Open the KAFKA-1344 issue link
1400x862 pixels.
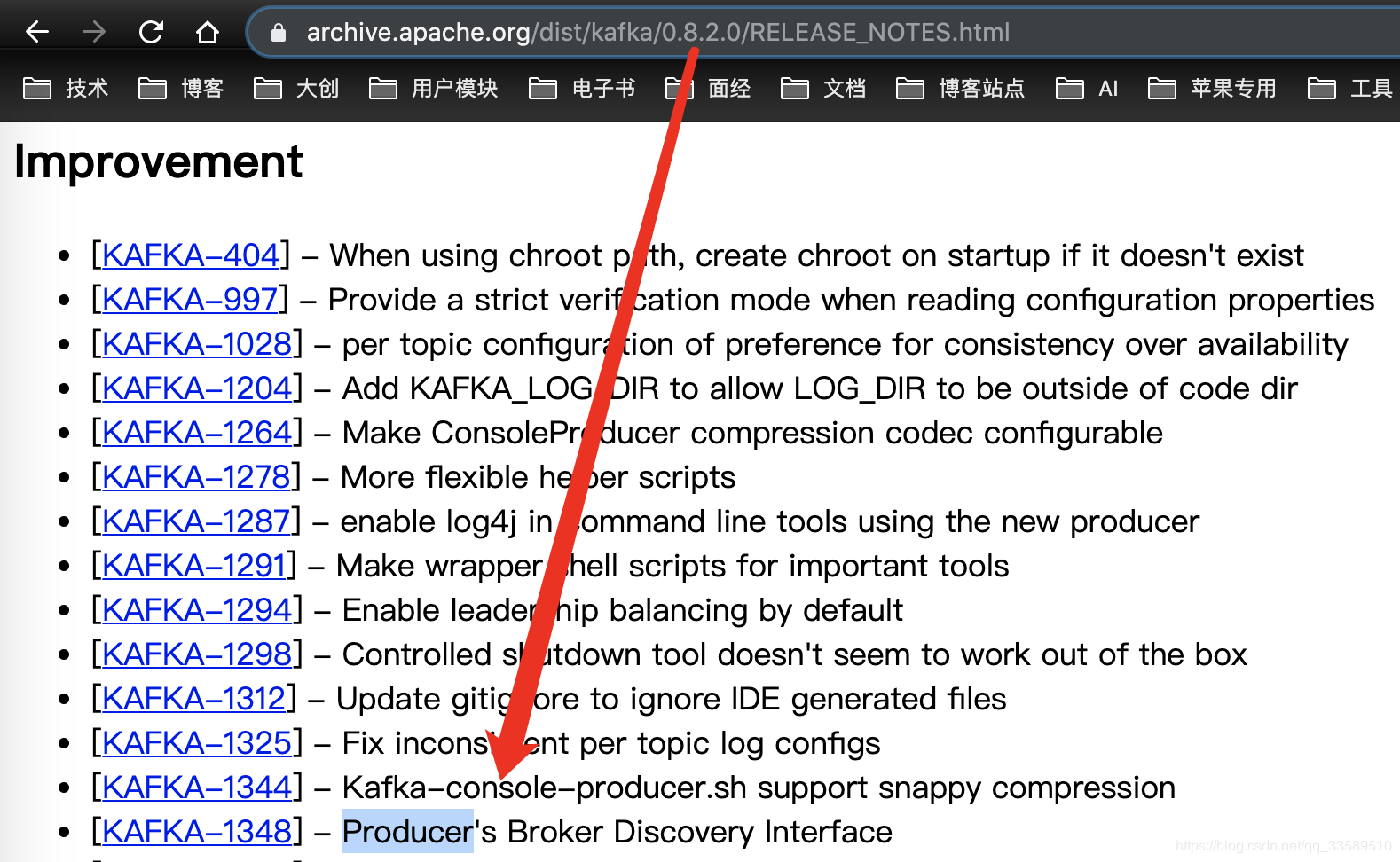click(197, 788)
